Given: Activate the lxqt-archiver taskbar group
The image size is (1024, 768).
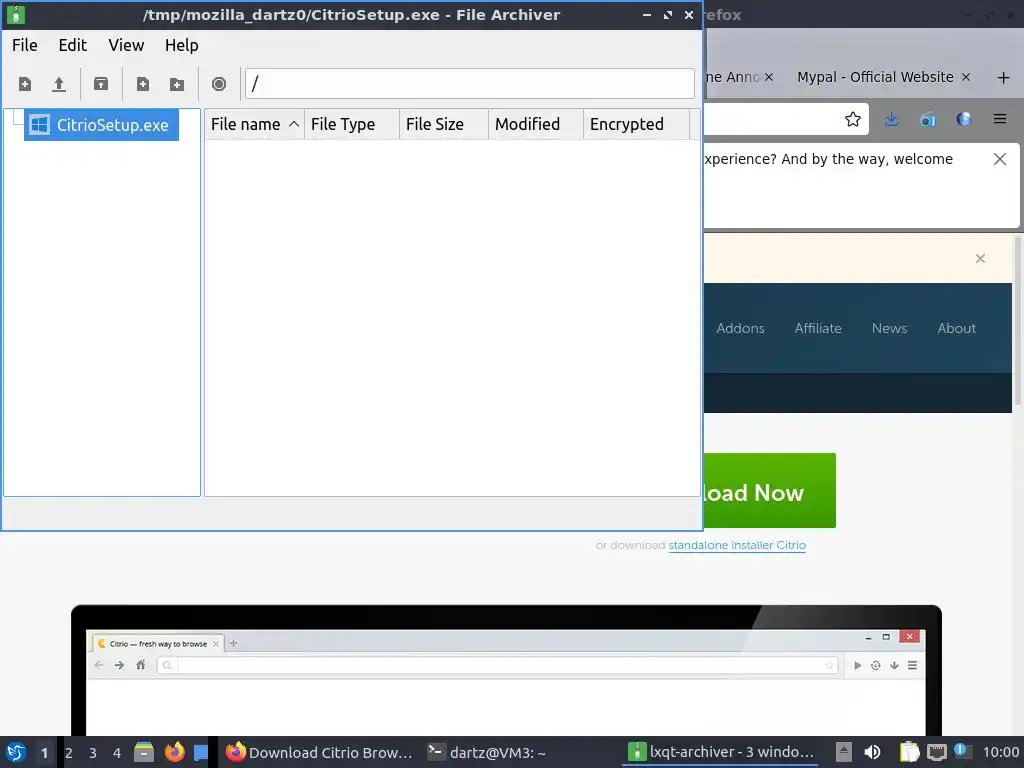Looking at the screenshot, I should pos(721,752).
